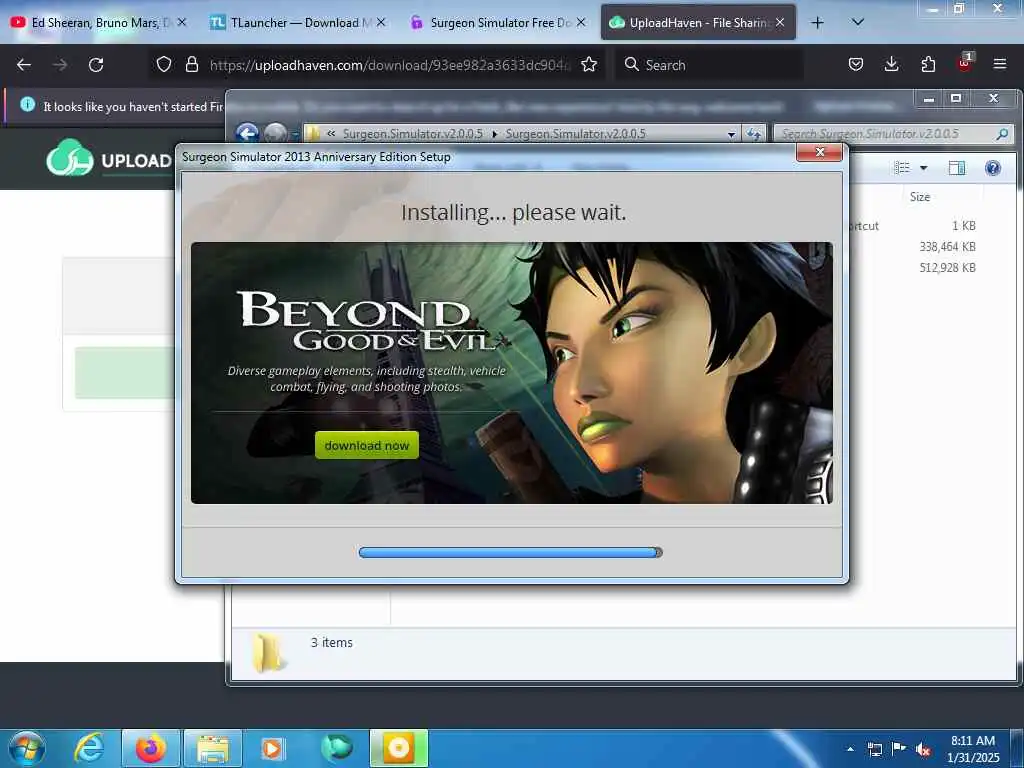Viewport: 1024px width, 768px height.
Task: Click the Firefox Search box
Action: coord(709,65)
